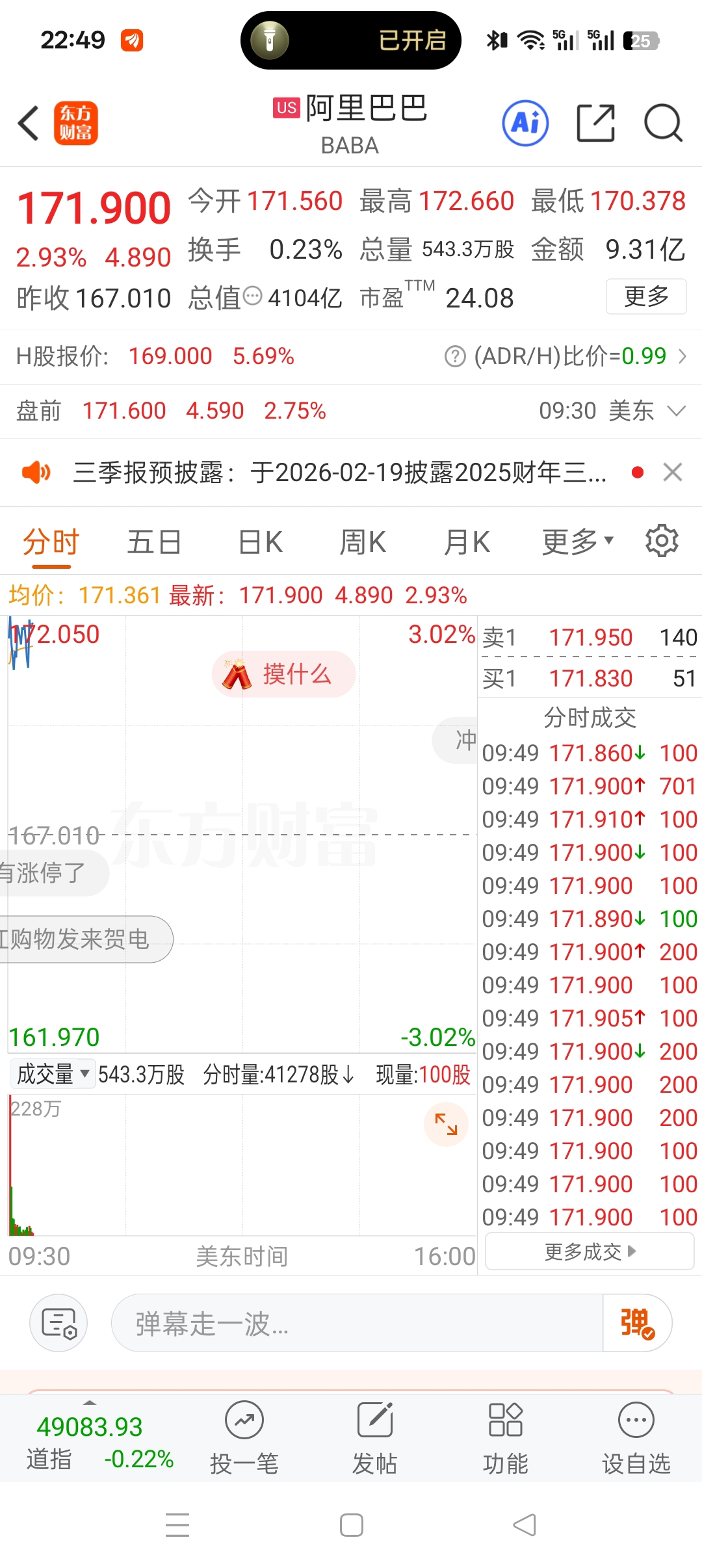Viewport: 702px width, 1568px height.
Task: Switch to 月K tab
Action: pyautogui.click(x=467, y=542)
